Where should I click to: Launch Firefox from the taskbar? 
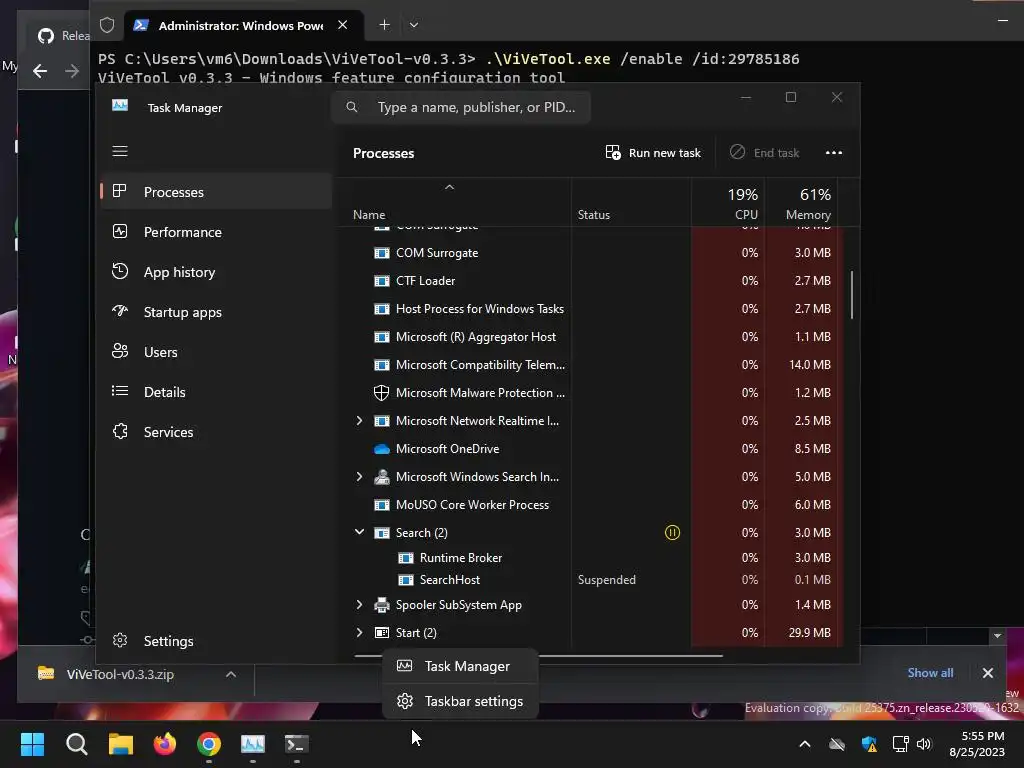(165, 744)
